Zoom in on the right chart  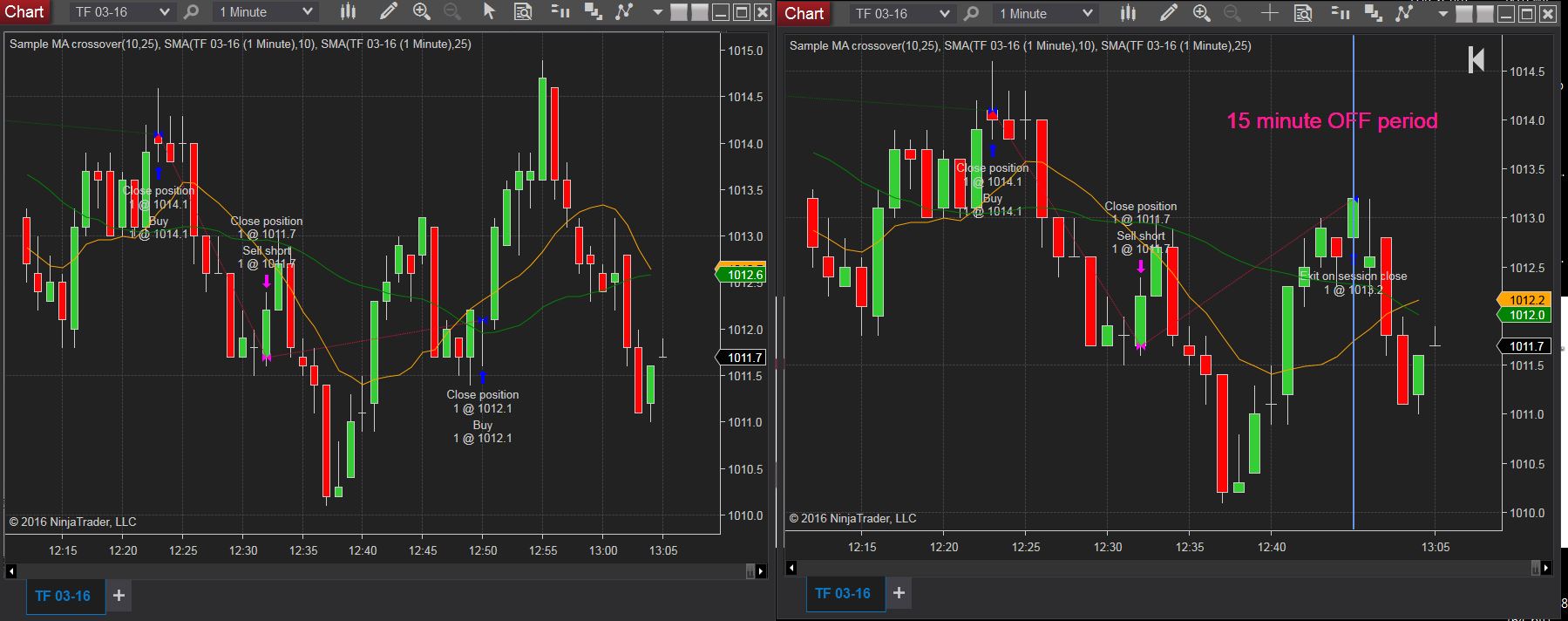1202,13
